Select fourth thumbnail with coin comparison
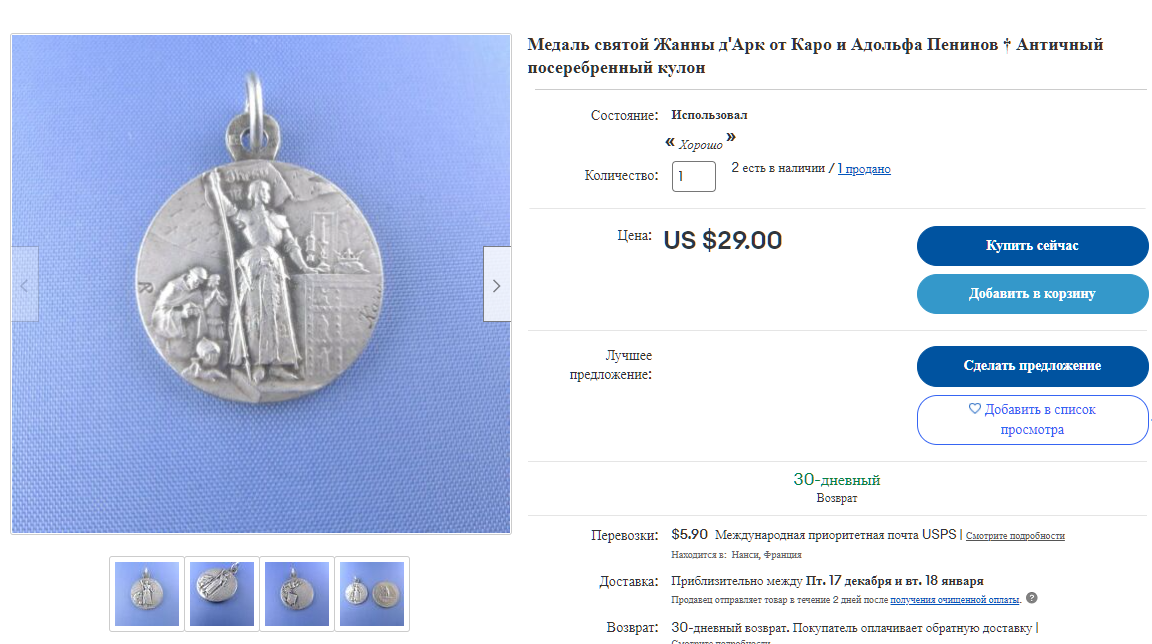This screenshot has height=644, width=1152. (x=372, y=593)
